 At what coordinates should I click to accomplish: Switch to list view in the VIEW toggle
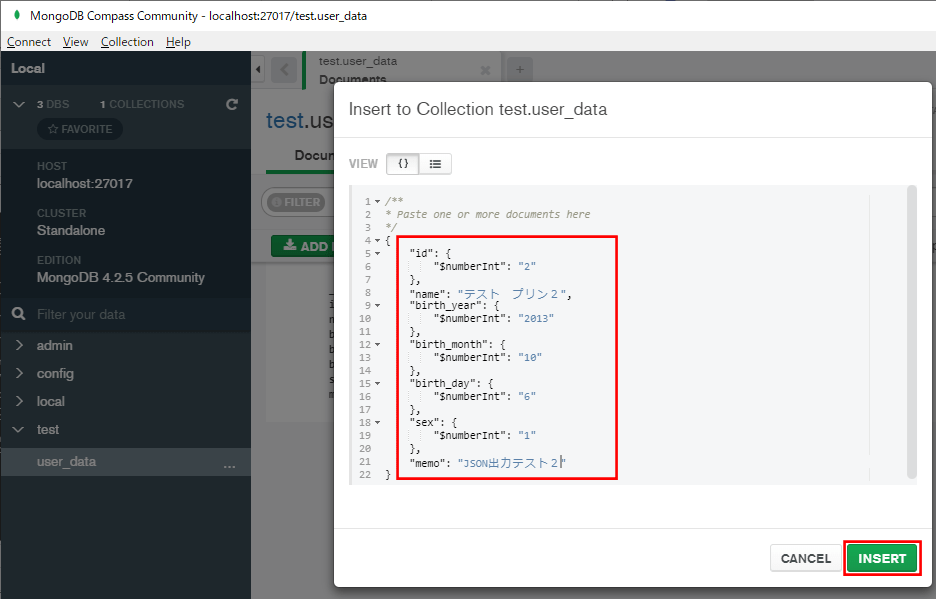[433, 163]
